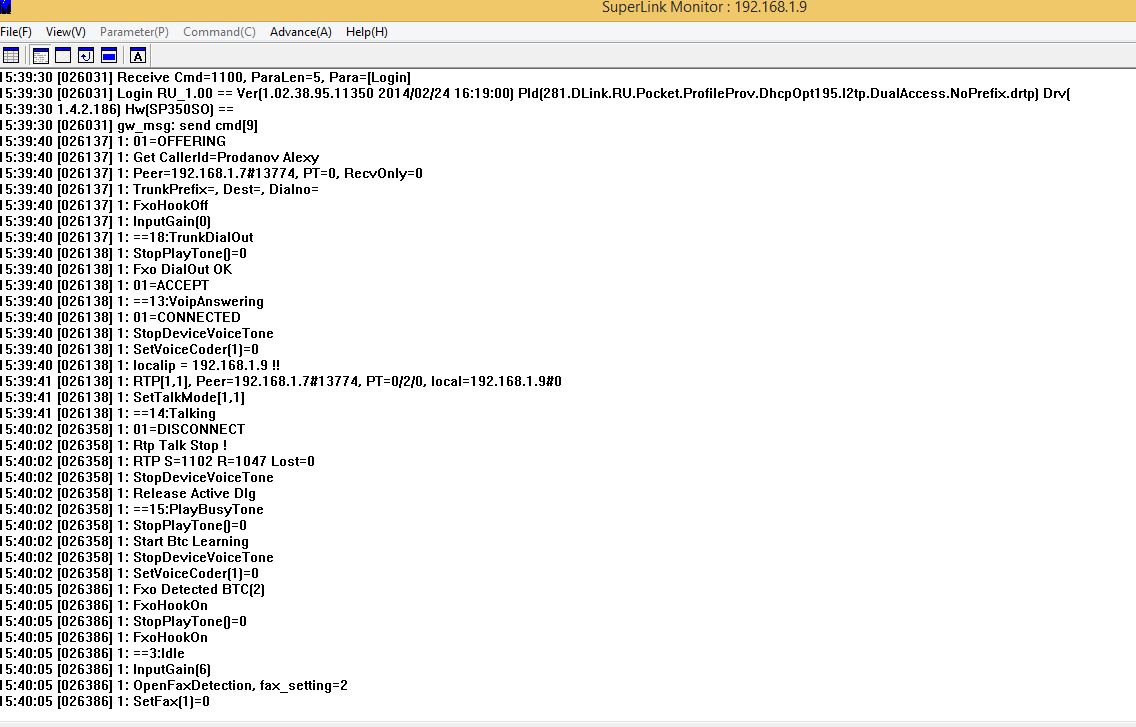
Task: Open the Advance(A) menu
Action: [301, 32]
